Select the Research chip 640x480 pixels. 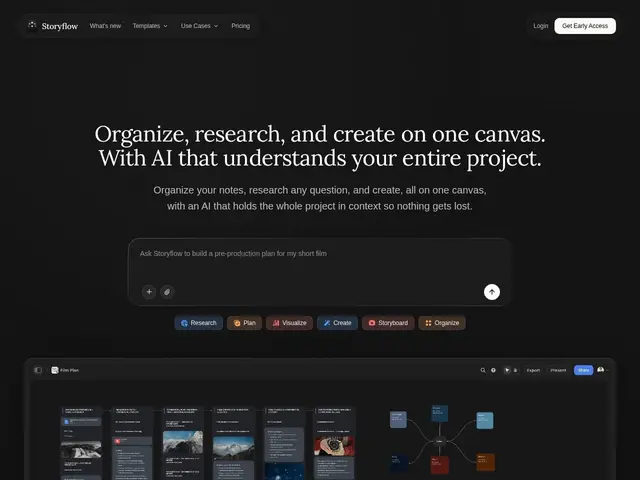[198, 323]
